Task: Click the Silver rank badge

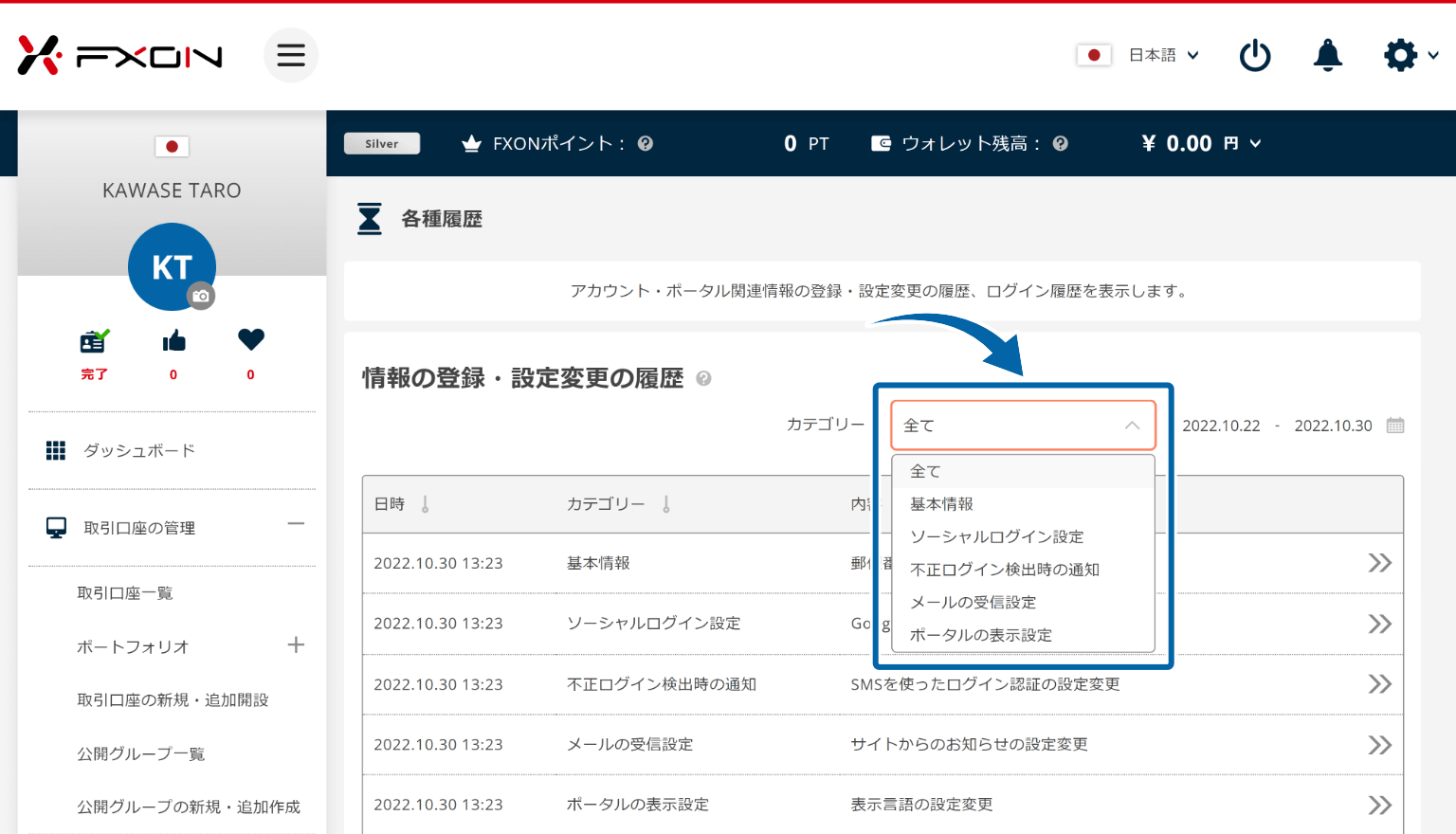Action: [382, 143]
